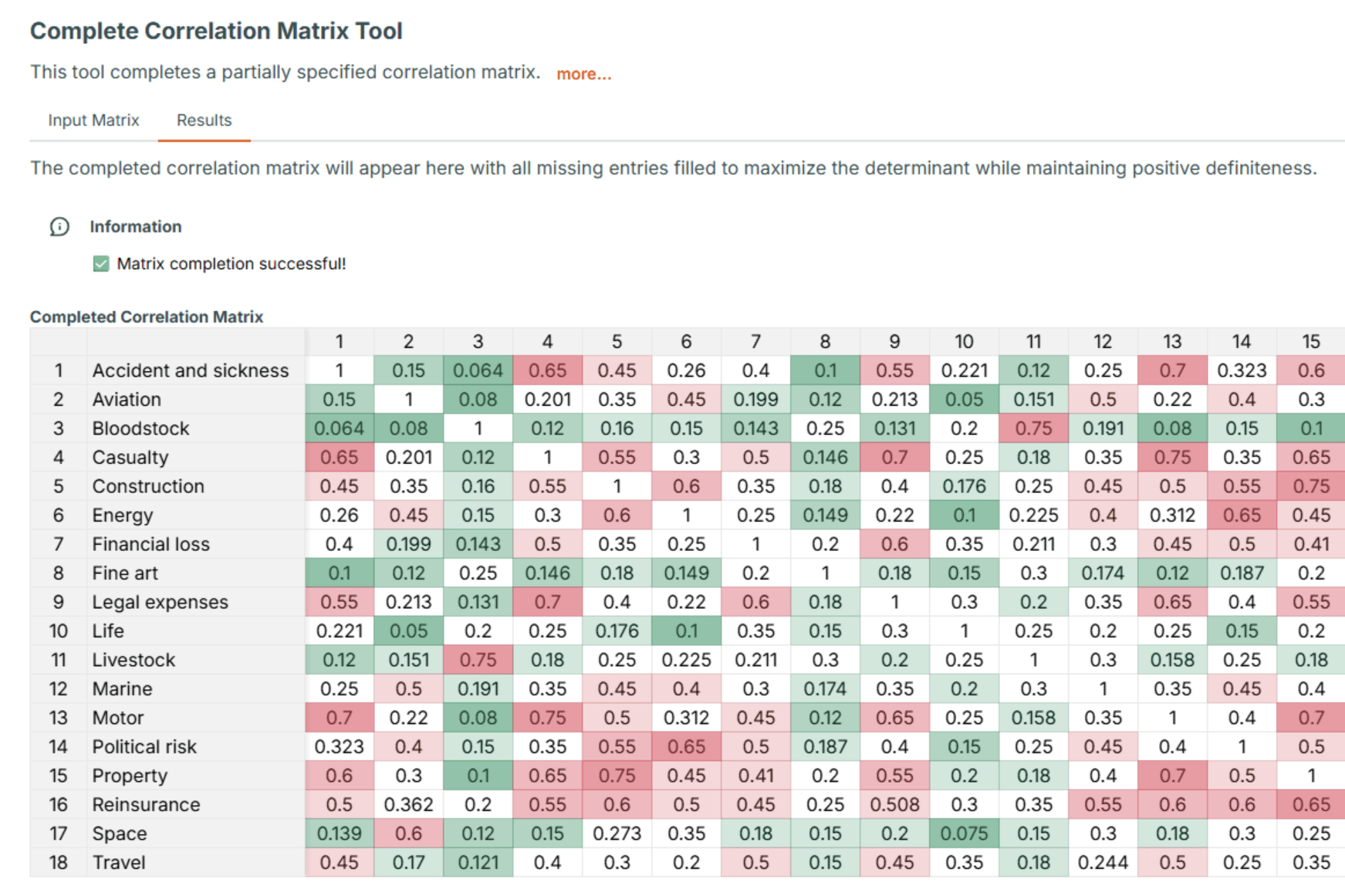1345x896 pixels.
Task: Click the Completed Correlation Matrix title
Action: pyautogui.click(x=147, y=317)
